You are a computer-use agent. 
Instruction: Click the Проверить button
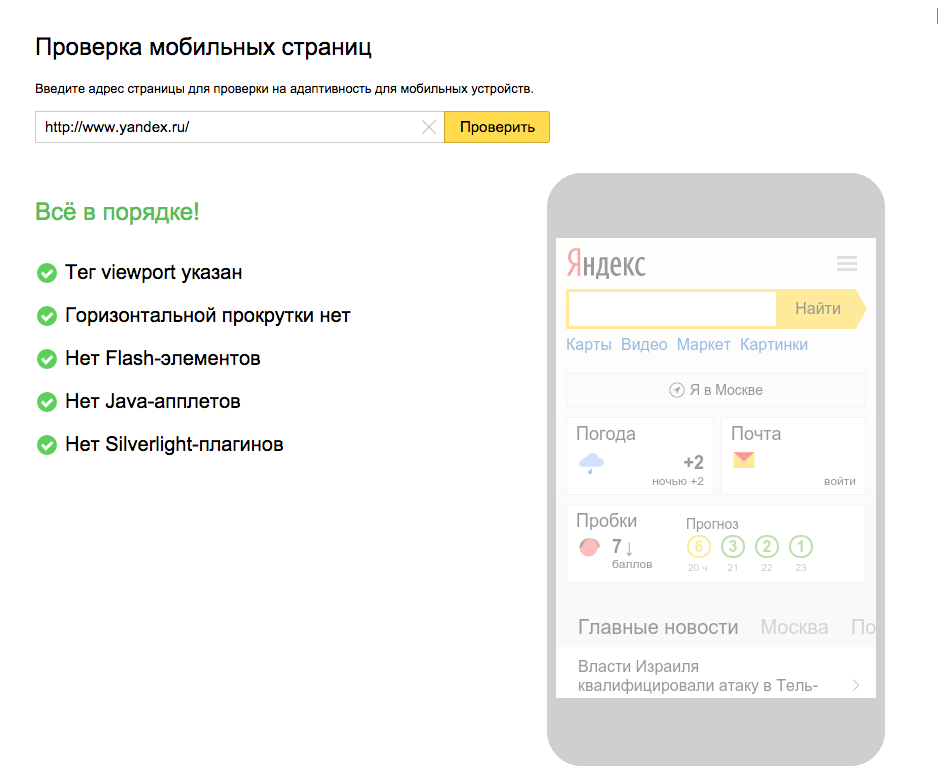tap(497, 127)
